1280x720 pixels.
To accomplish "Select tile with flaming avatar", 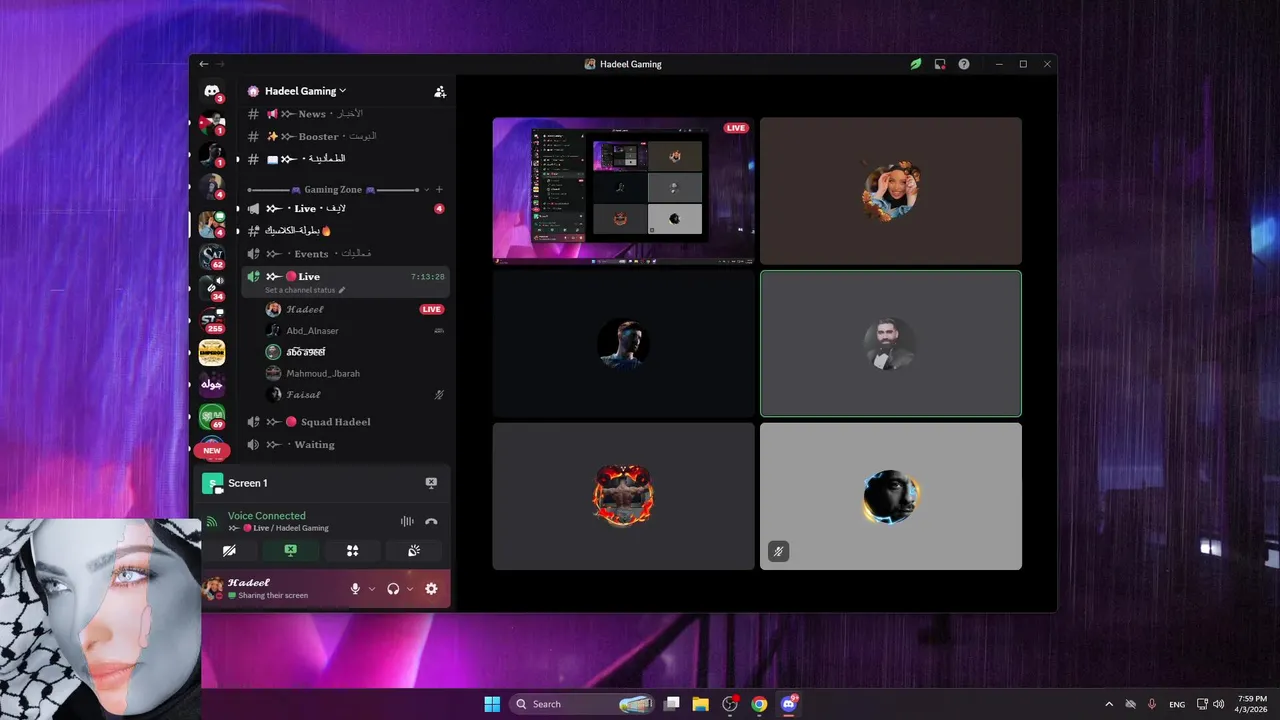I will 623,496.
